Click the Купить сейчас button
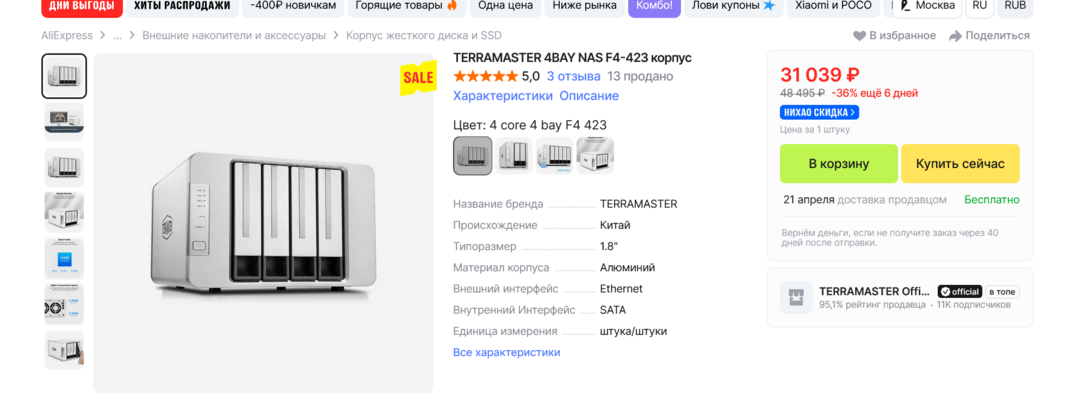Viewport: 1090px width, 411px height. coord(960,164)
